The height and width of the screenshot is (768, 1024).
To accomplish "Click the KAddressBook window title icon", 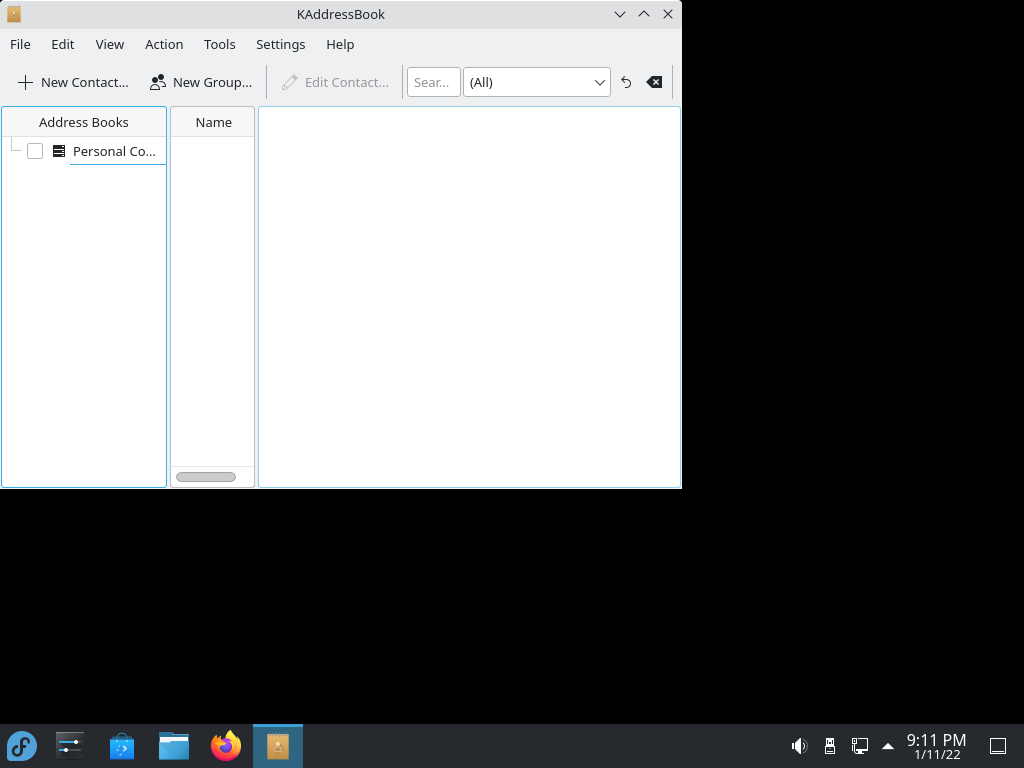I will coord(14,14).
